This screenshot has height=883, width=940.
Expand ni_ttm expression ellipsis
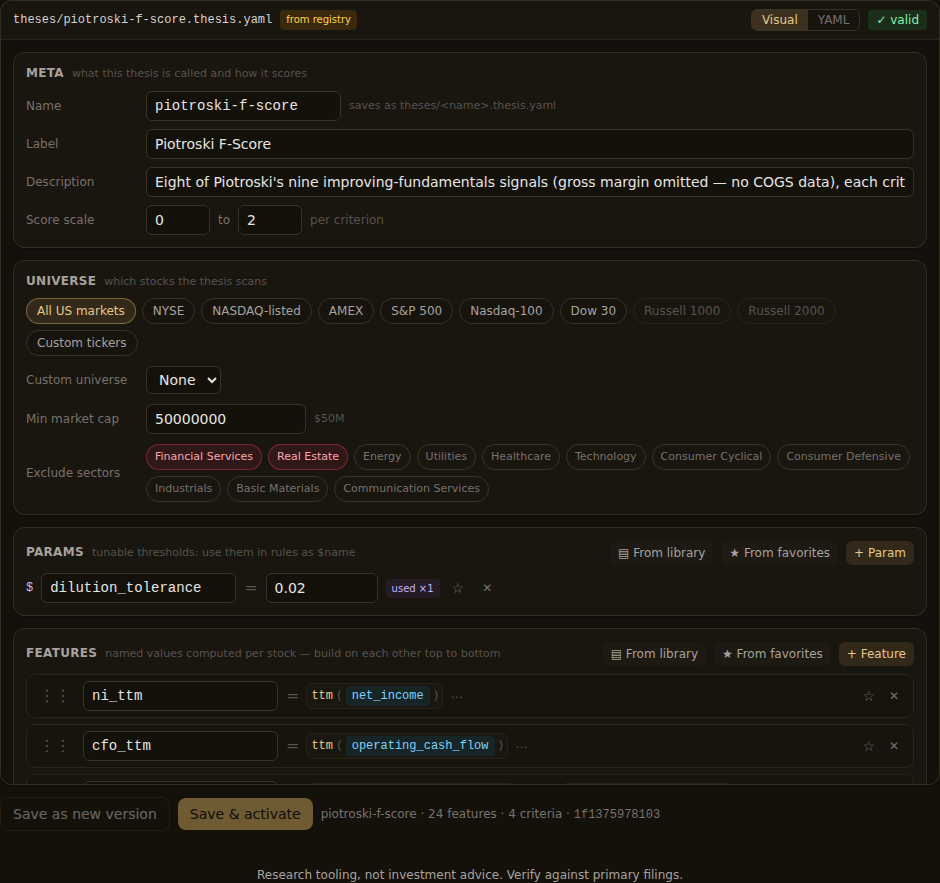click(x=457, y=696)
